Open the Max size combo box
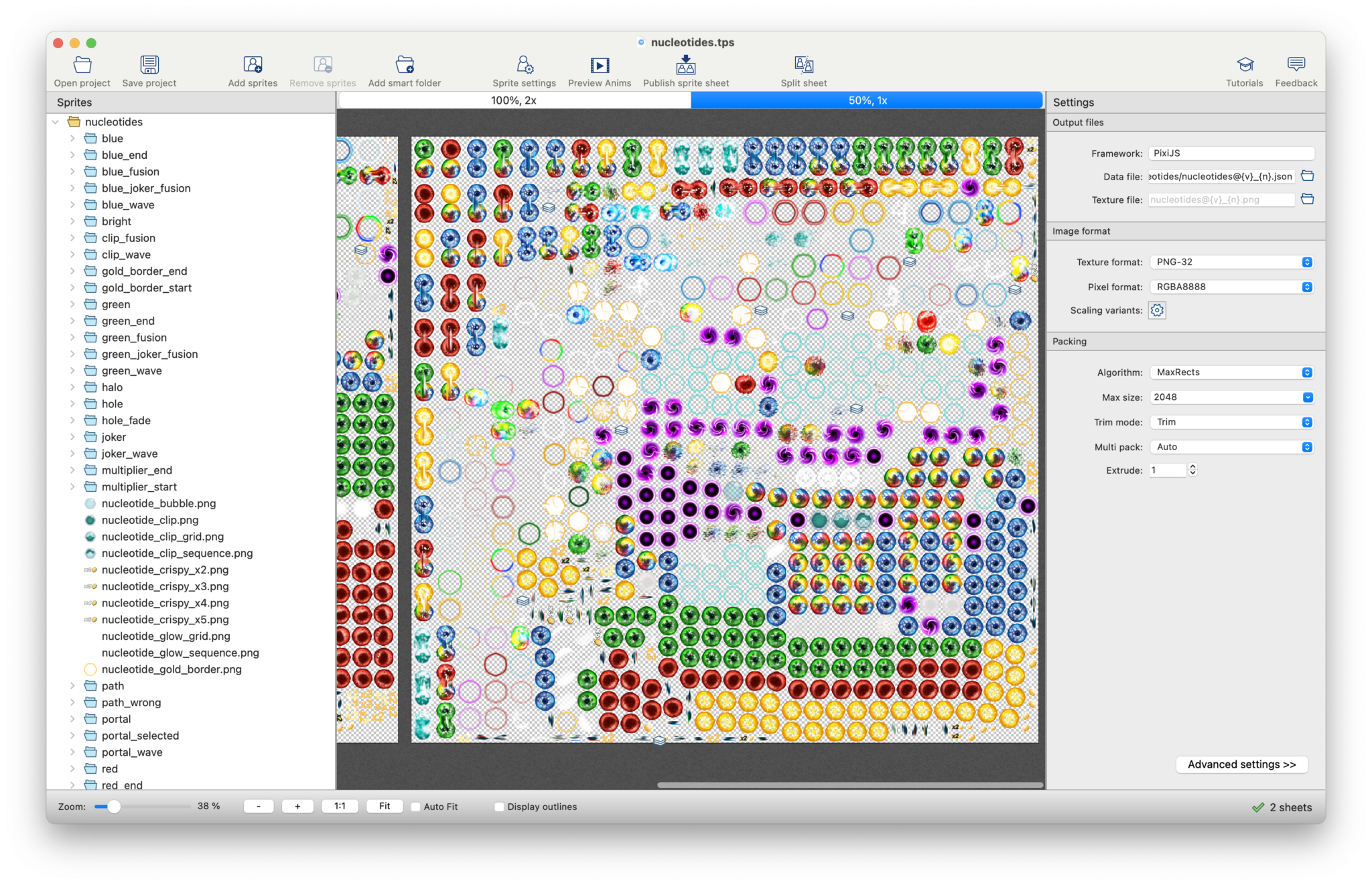Image resolution: width=1372 pixels, height=885 pixels. pyautogui.click(x=1231, y=397)
